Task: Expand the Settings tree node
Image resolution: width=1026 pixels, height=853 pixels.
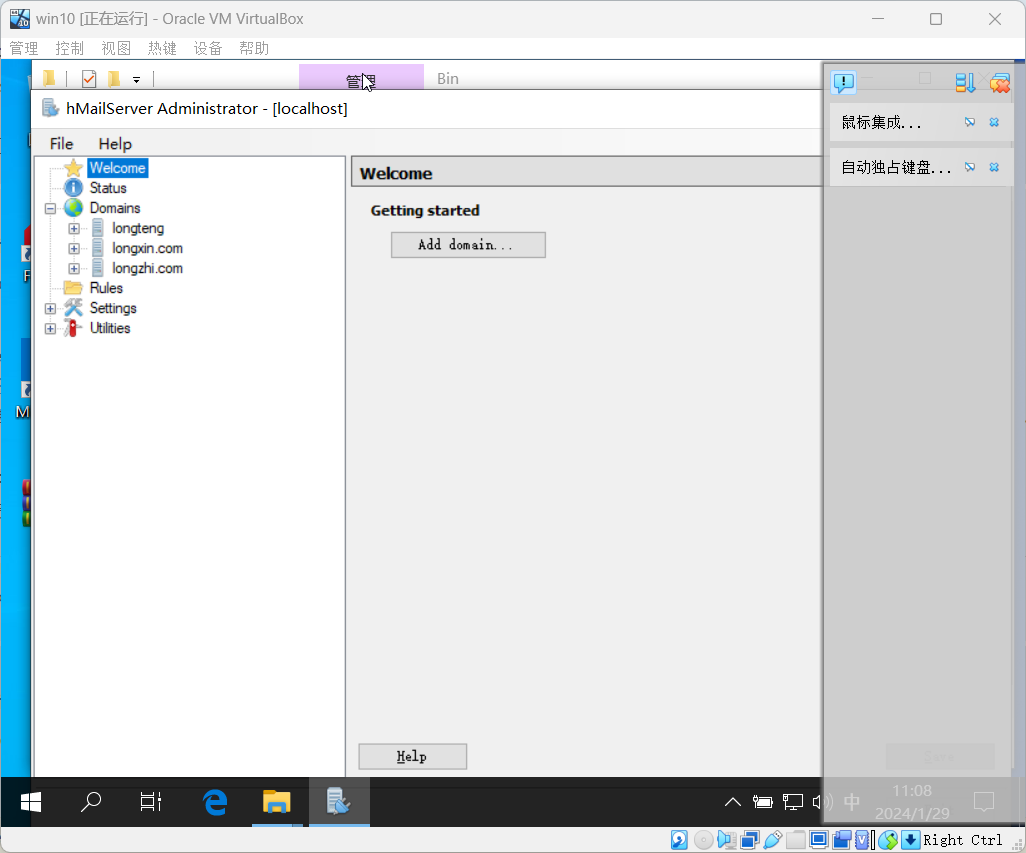Action: pyautogui.click(x=50, y=309)
